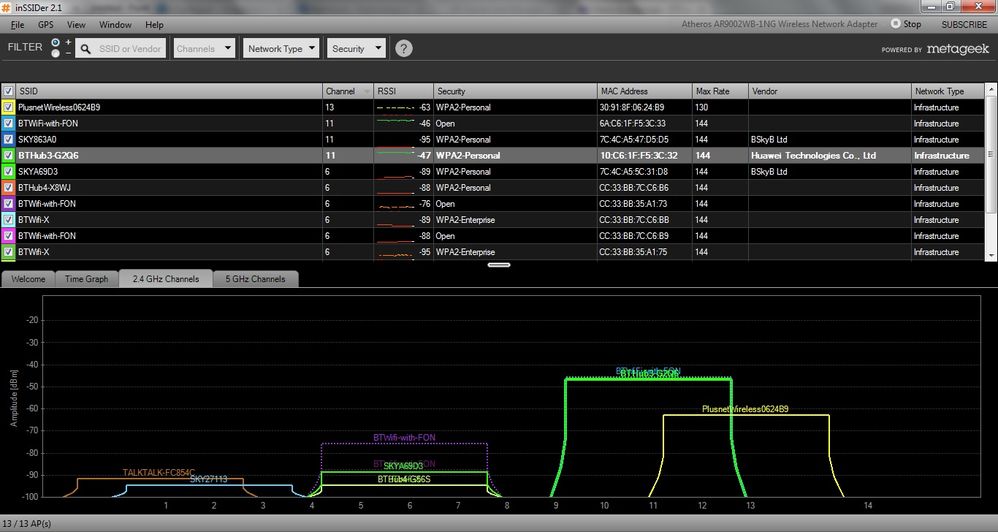
Task: Sort by the Max Rate column header
Action: [x=720, y=92]
